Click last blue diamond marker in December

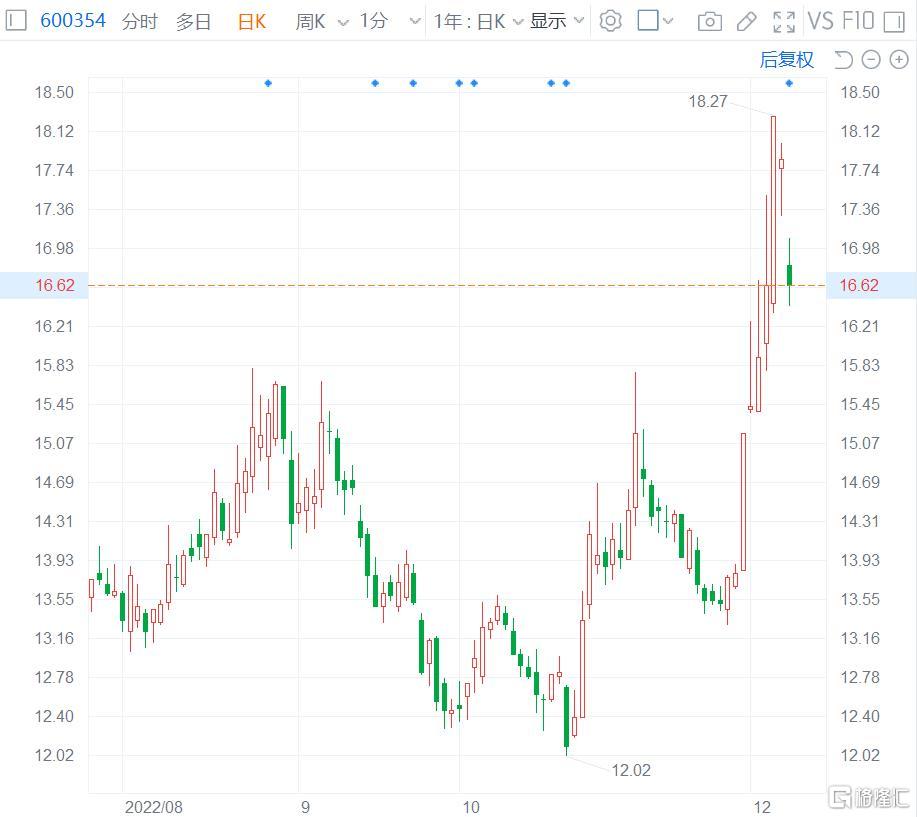click(x=789, y=83)
